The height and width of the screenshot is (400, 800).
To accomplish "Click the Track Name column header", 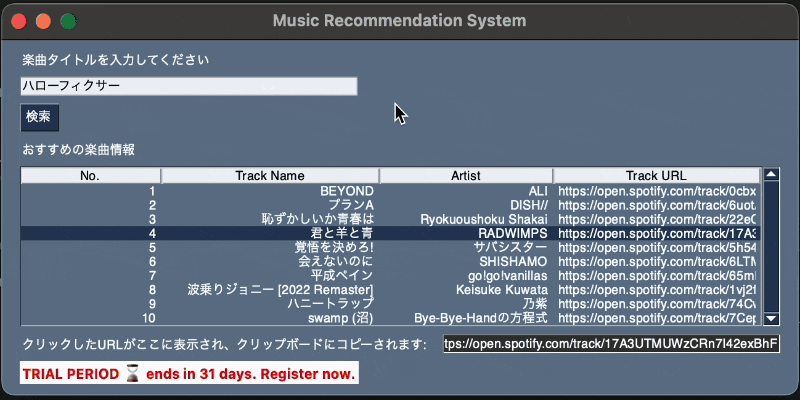I will (270, 176).
